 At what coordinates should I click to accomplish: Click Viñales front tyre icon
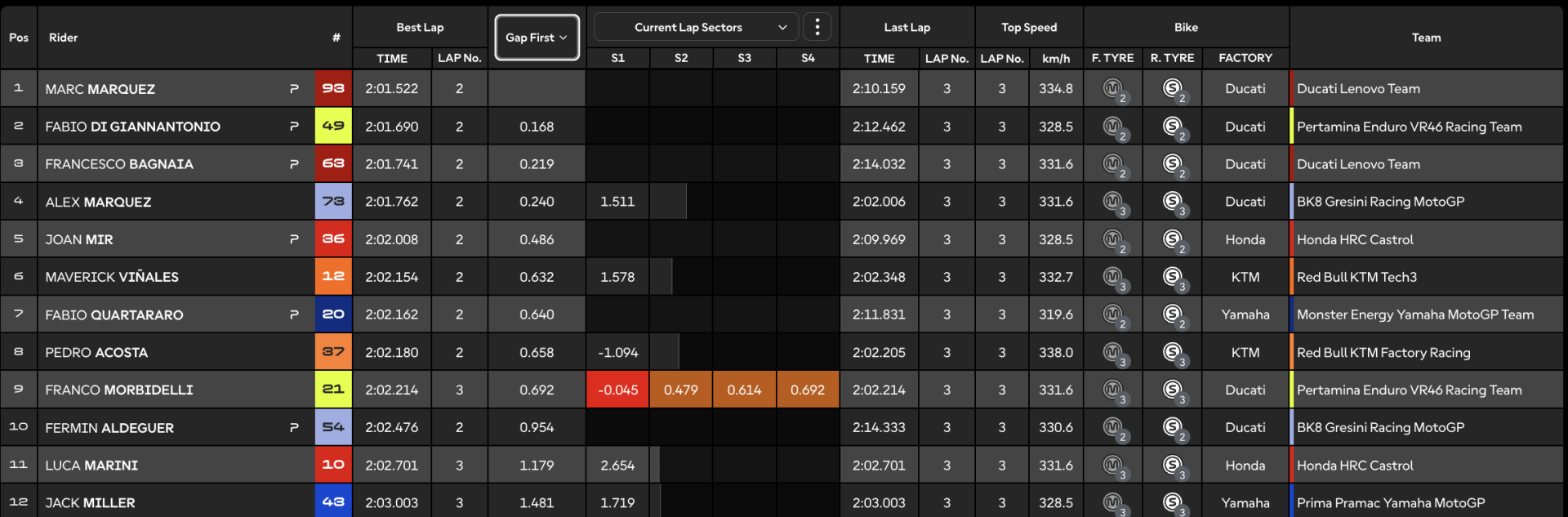[1115, 278]
